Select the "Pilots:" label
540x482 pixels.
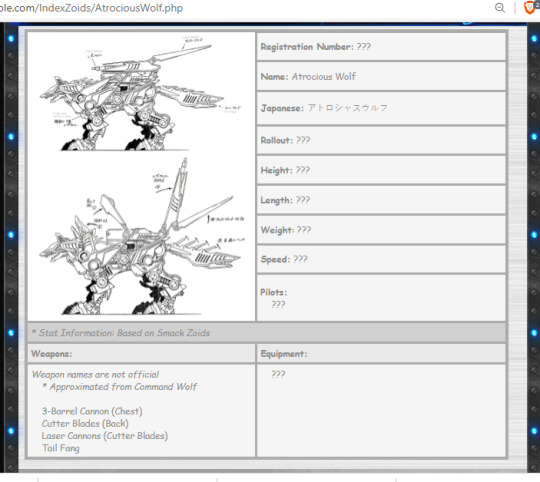(x=274, y=292)
